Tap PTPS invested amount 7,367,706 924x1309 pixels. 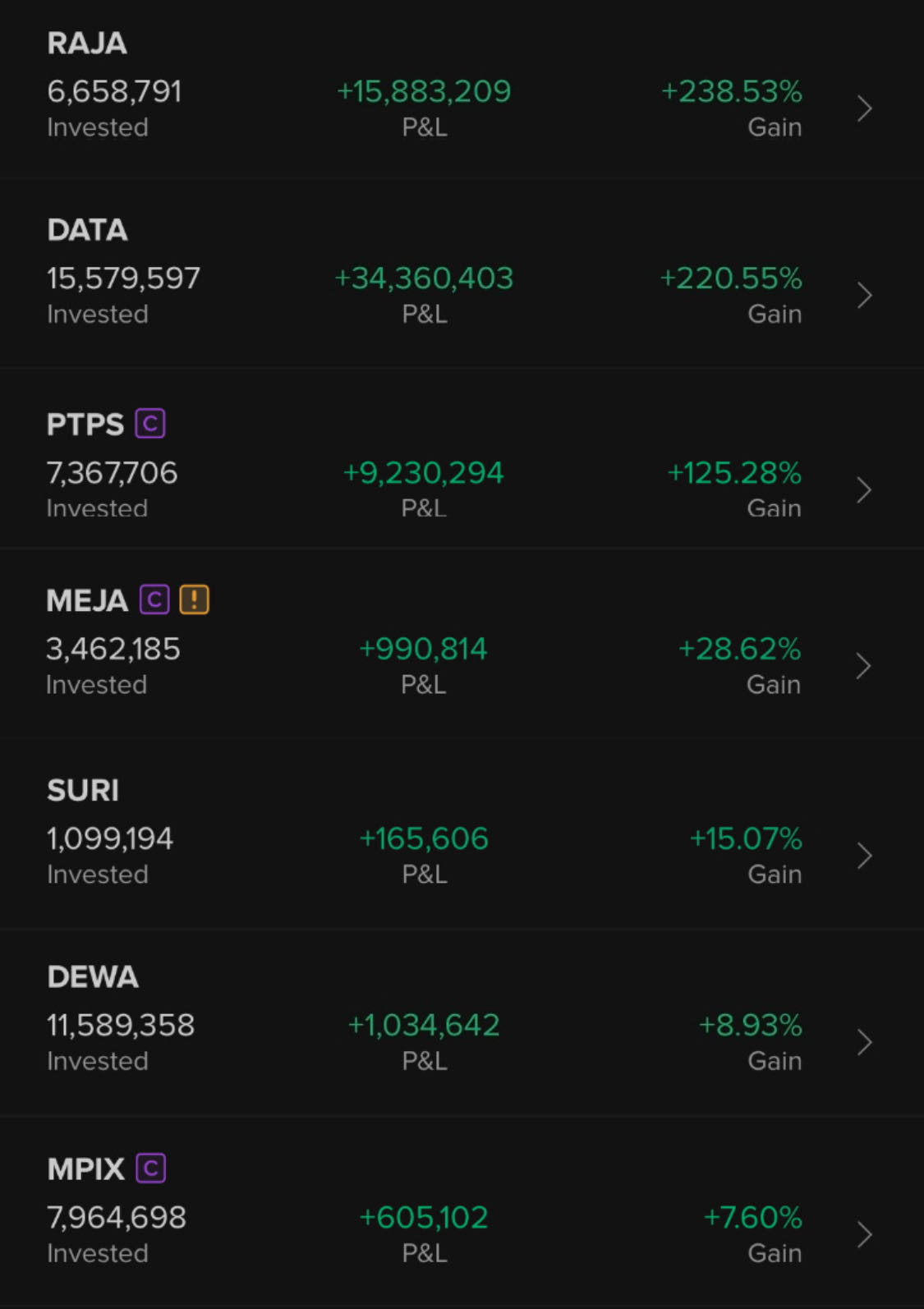click(112, 473)
